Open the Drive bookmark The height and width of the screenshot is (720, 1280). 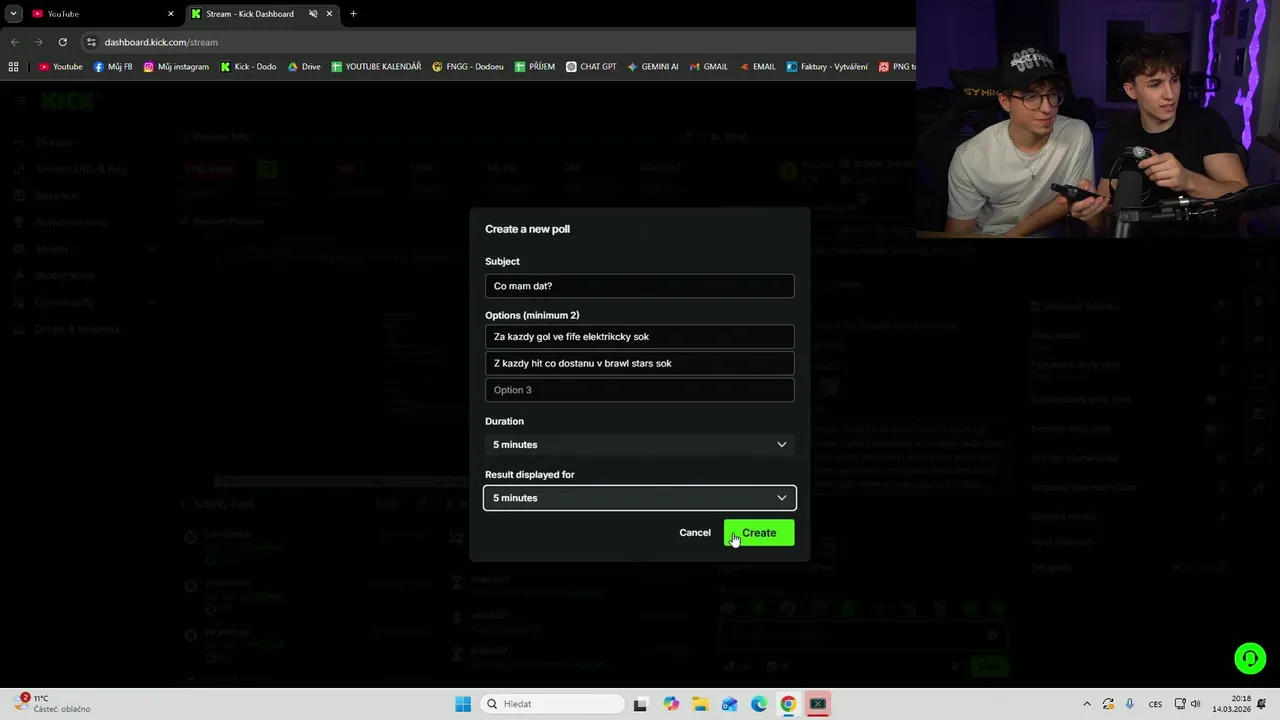tap(304, 67)
